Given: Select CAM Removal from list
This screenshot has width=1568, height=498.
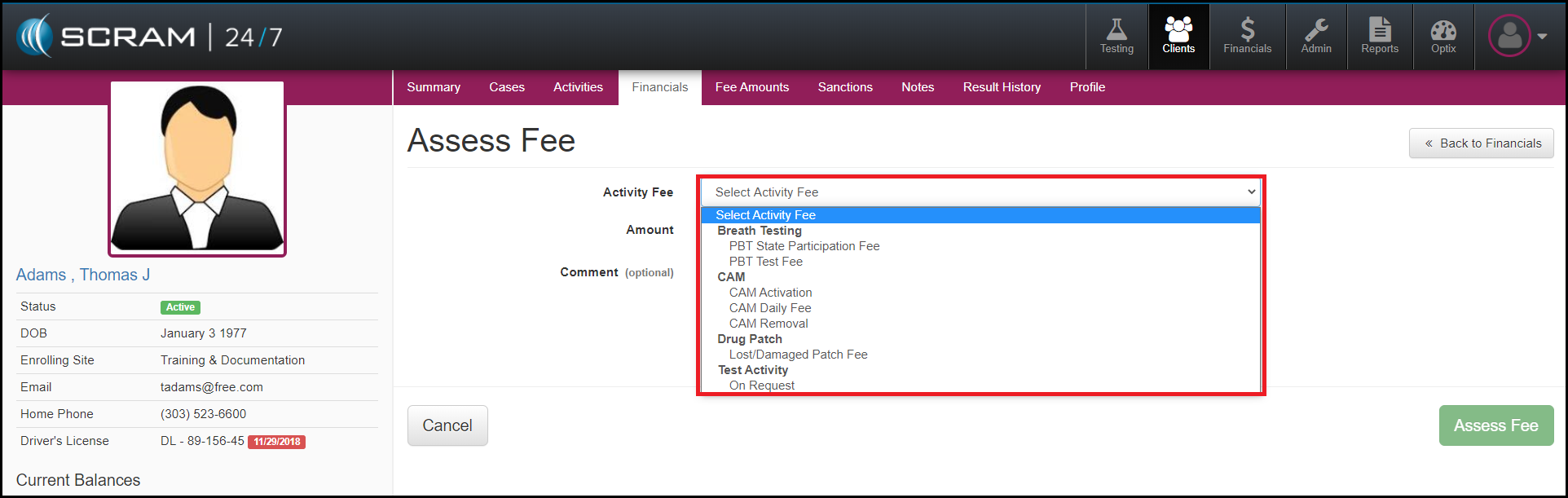Looking at the screenshot, I should (x=768, y=324).
